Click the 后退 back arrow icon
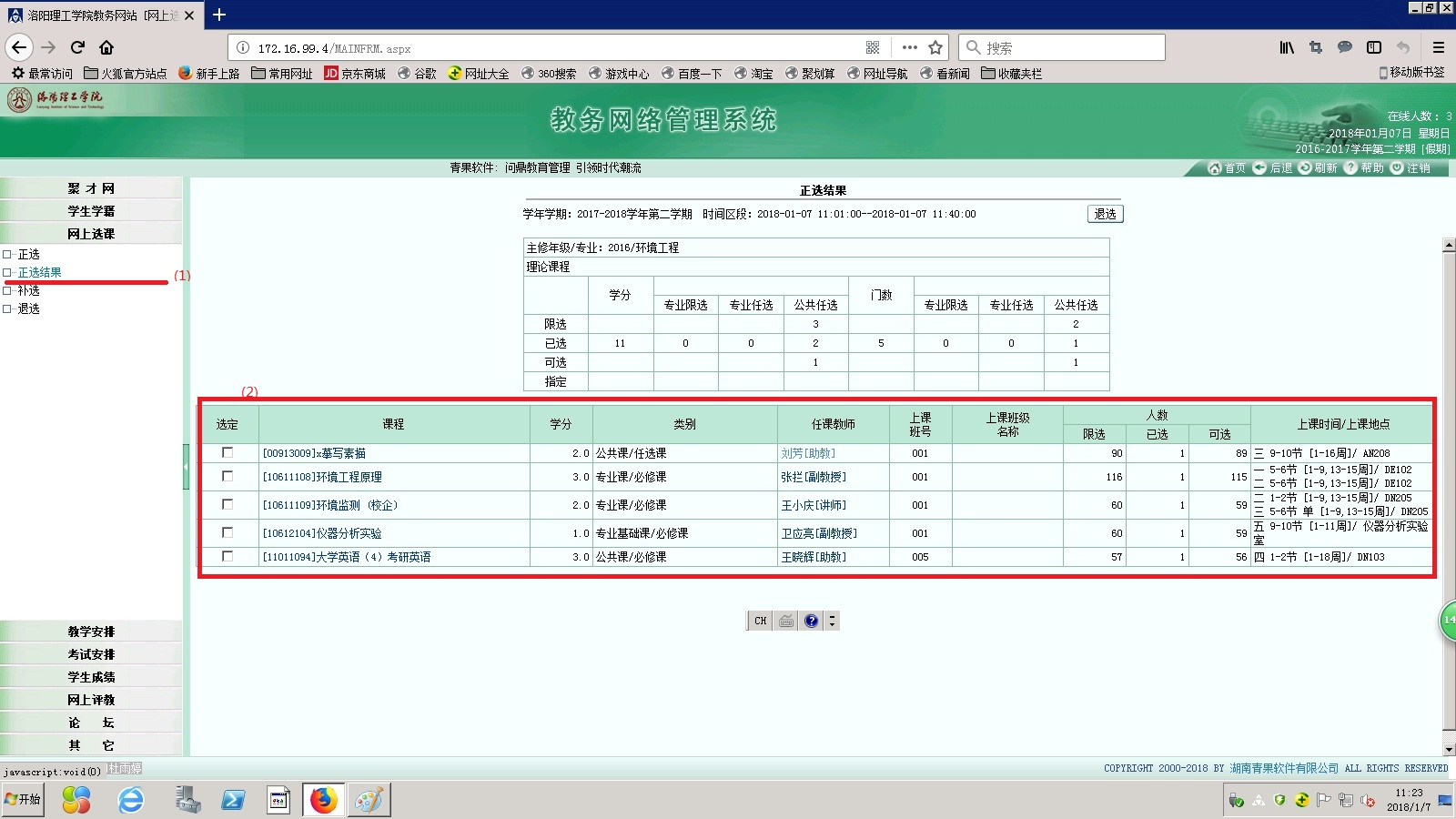 click(x=1259, y=167)
